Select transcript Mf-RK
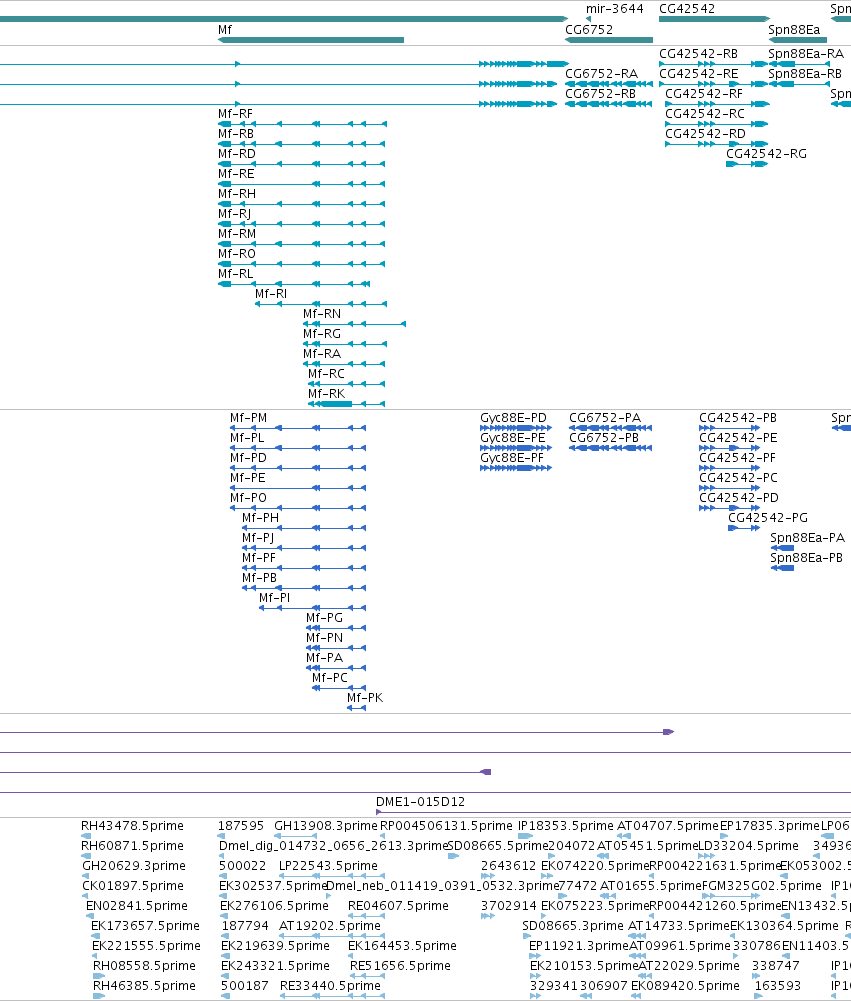The width and height of the screenshot is (851, 1001). point(326,394)
